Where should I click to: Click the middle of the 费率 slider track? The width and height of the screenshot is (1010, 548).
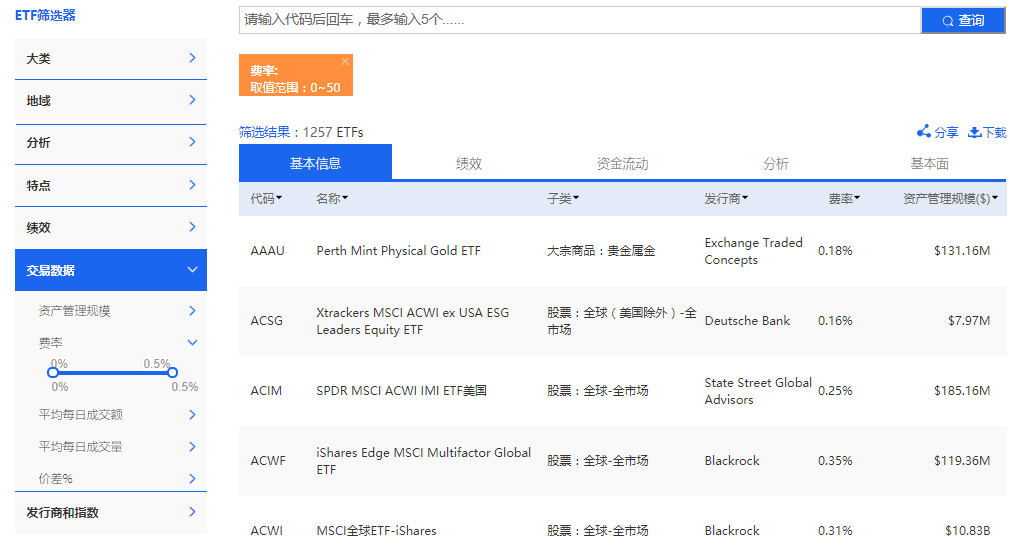tap(112, 372)
